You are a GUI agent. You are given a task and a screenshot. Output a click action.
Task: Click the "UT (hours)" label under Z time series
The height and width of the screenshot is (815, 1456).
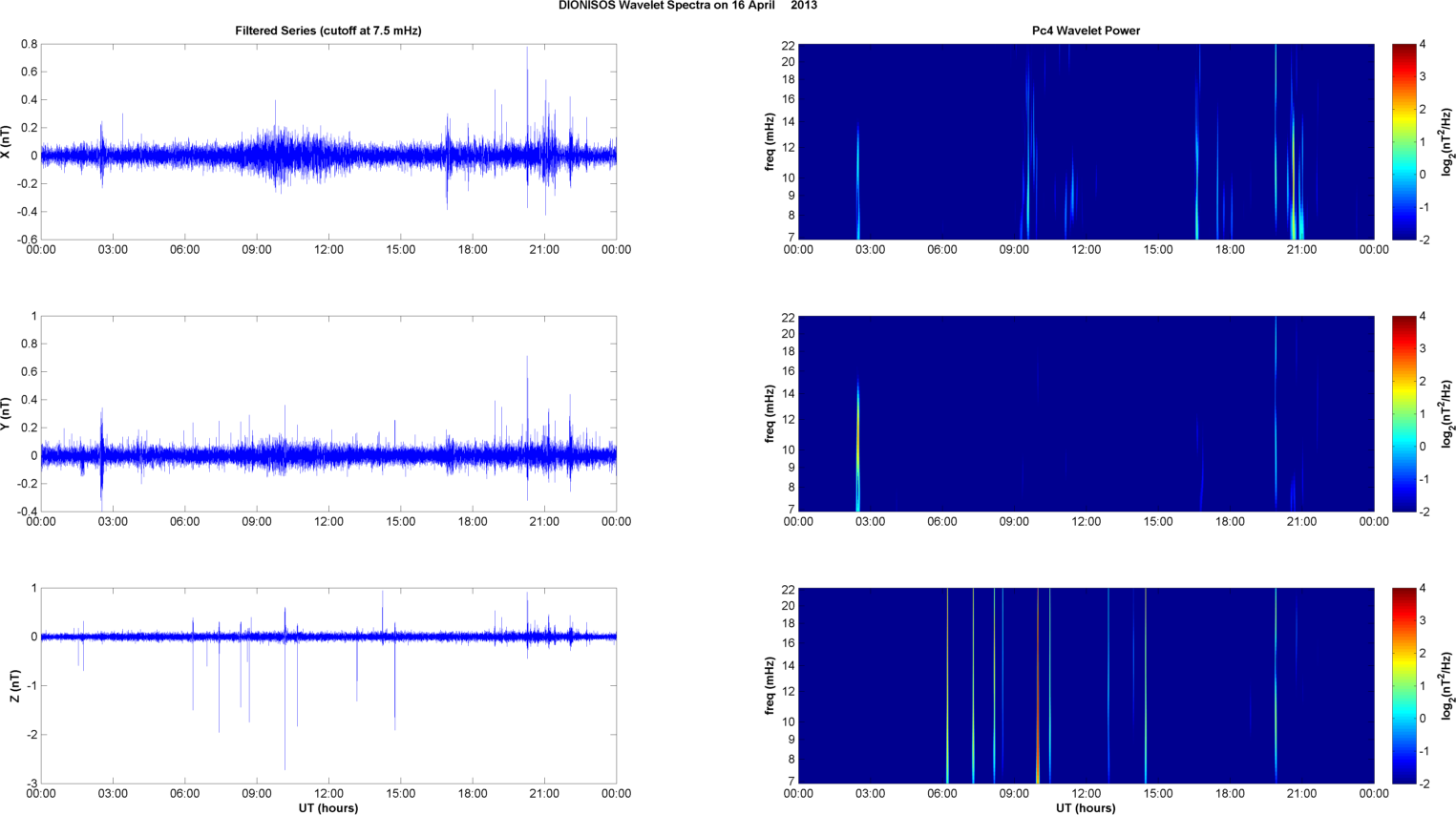point(327,808)
